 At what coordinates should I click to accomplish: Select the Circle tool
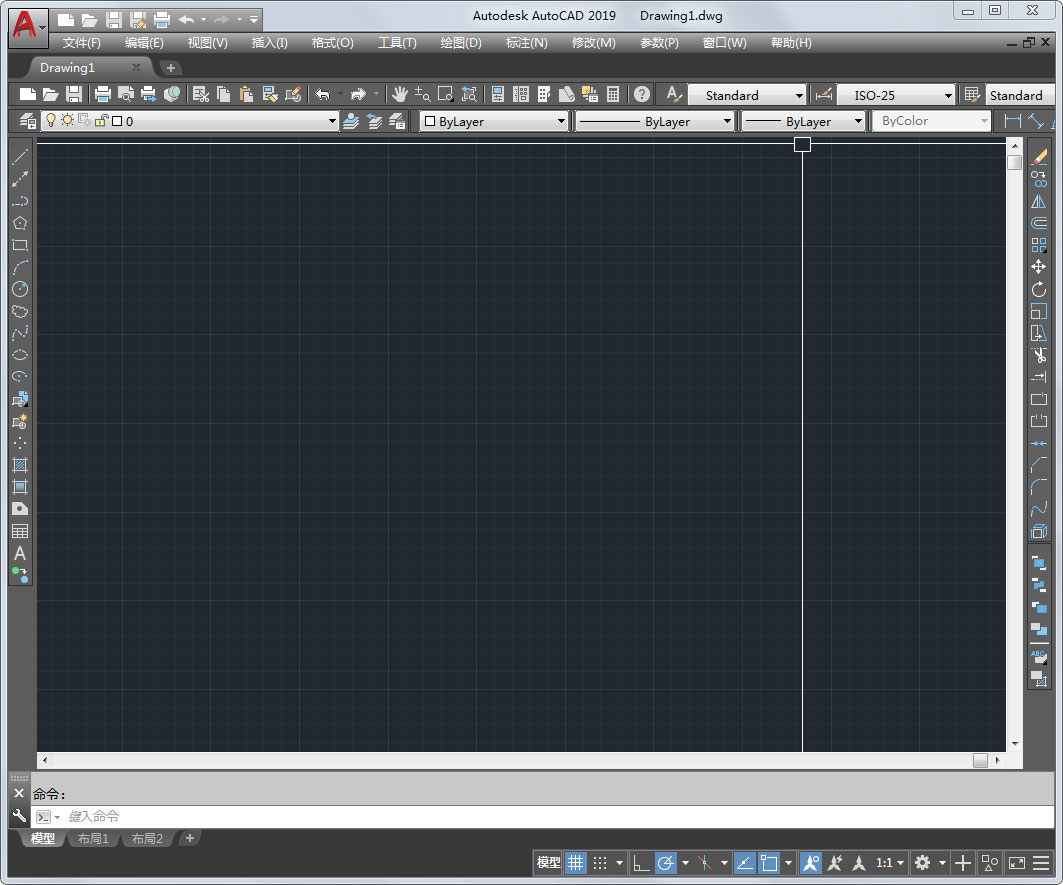pos(19,289)
